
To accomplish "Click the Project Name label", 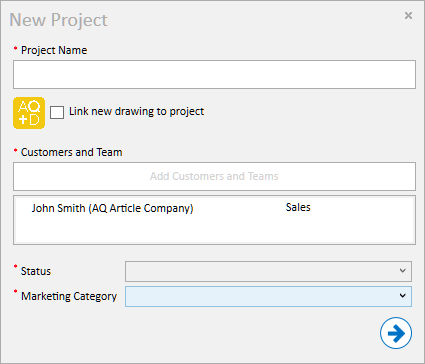I will click(x=54, y=50).
